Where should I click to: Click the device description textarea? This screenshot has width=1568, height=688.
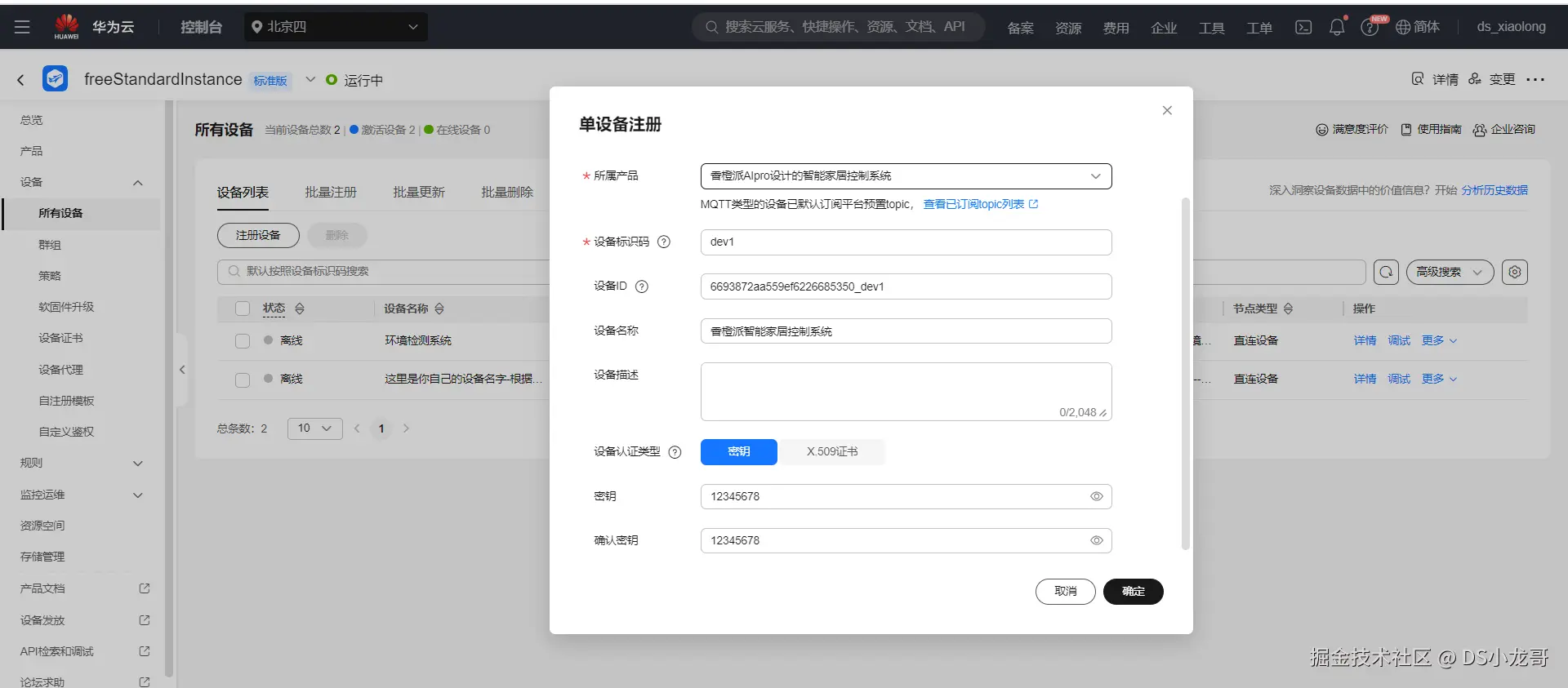coord(906,392)
